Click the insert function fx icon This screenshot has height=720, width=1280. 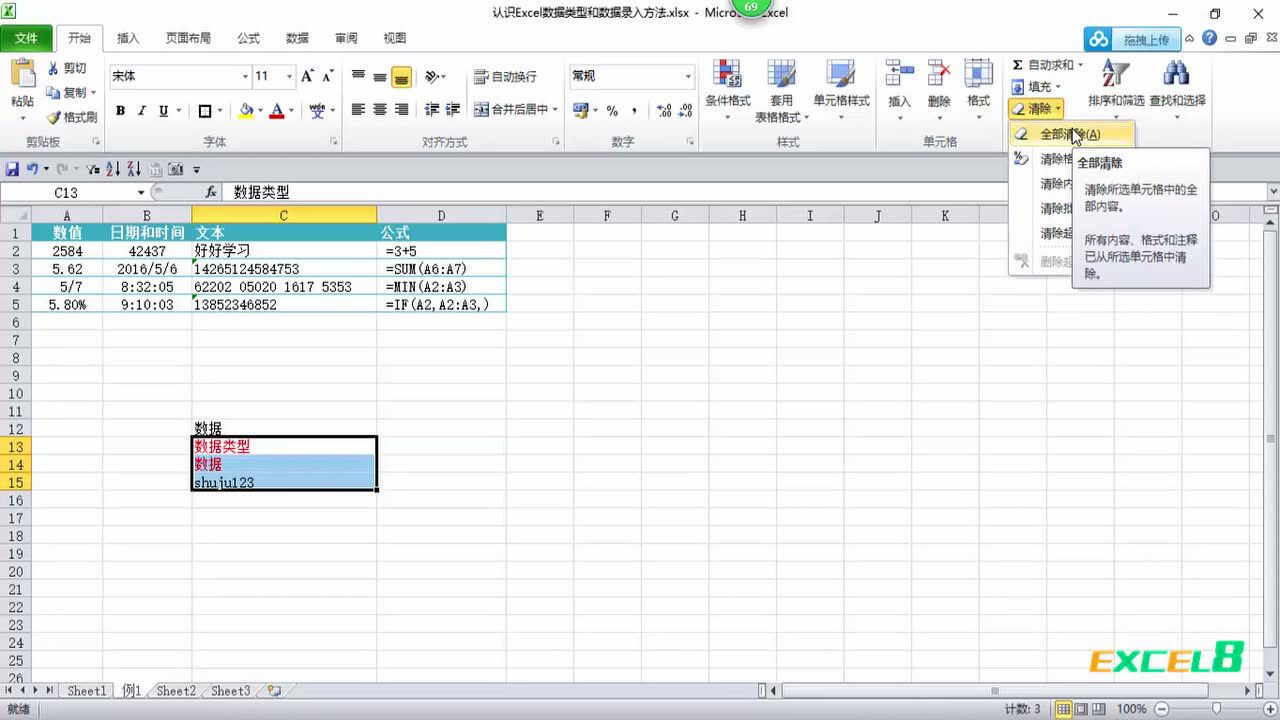211,192
